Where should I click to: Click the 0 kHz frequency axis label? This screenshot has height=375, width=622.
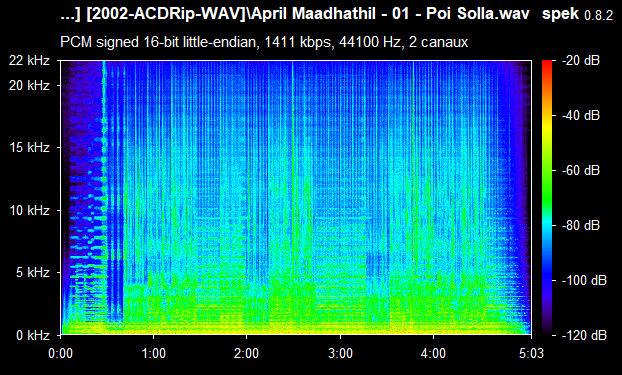pos(33,335)
